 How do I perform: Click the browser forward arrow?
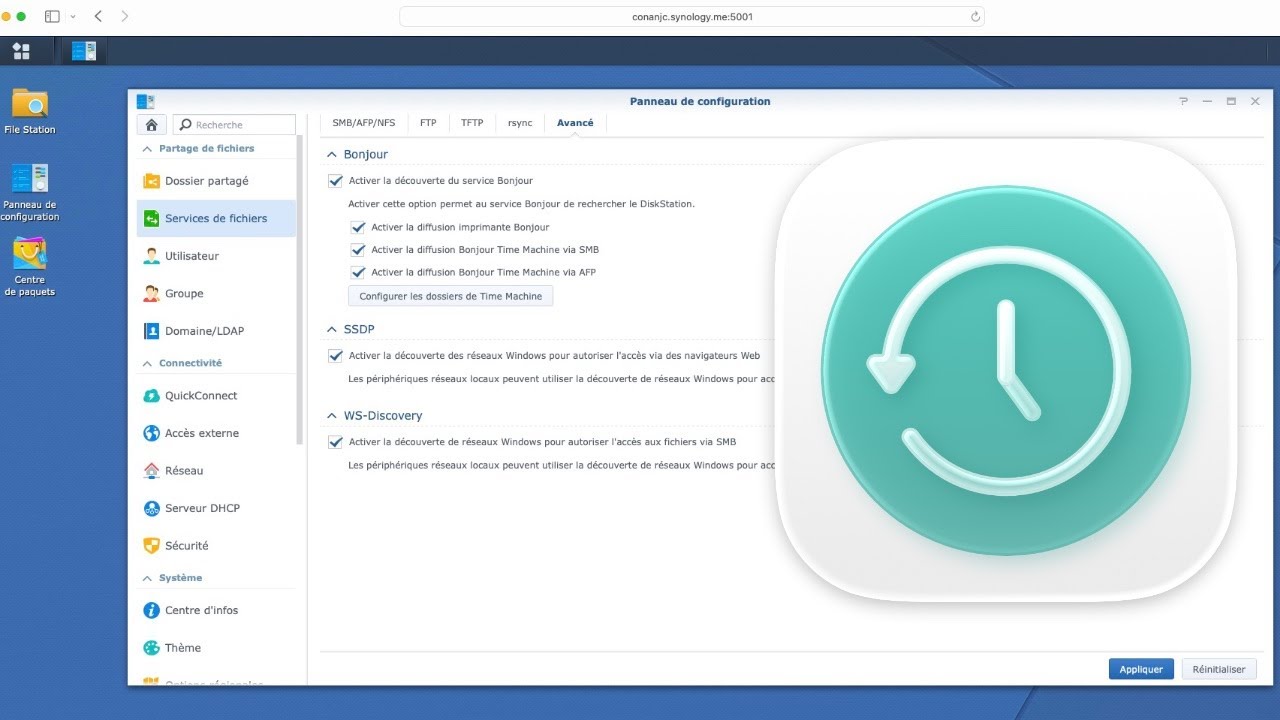pyautogui.click(x=124, y=16)
